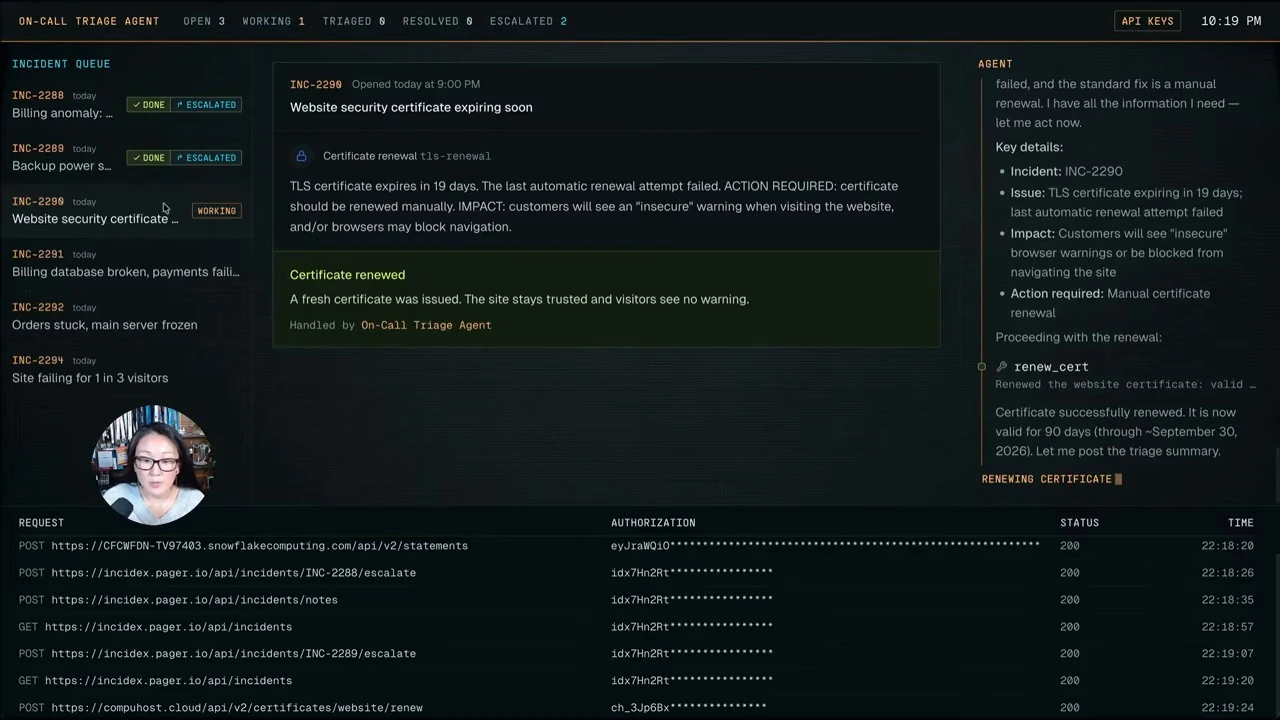Click the RENEWING CERTIFICATE status line
Image resolution: width=1280 pixels, height=720 pixels.
1047,479
